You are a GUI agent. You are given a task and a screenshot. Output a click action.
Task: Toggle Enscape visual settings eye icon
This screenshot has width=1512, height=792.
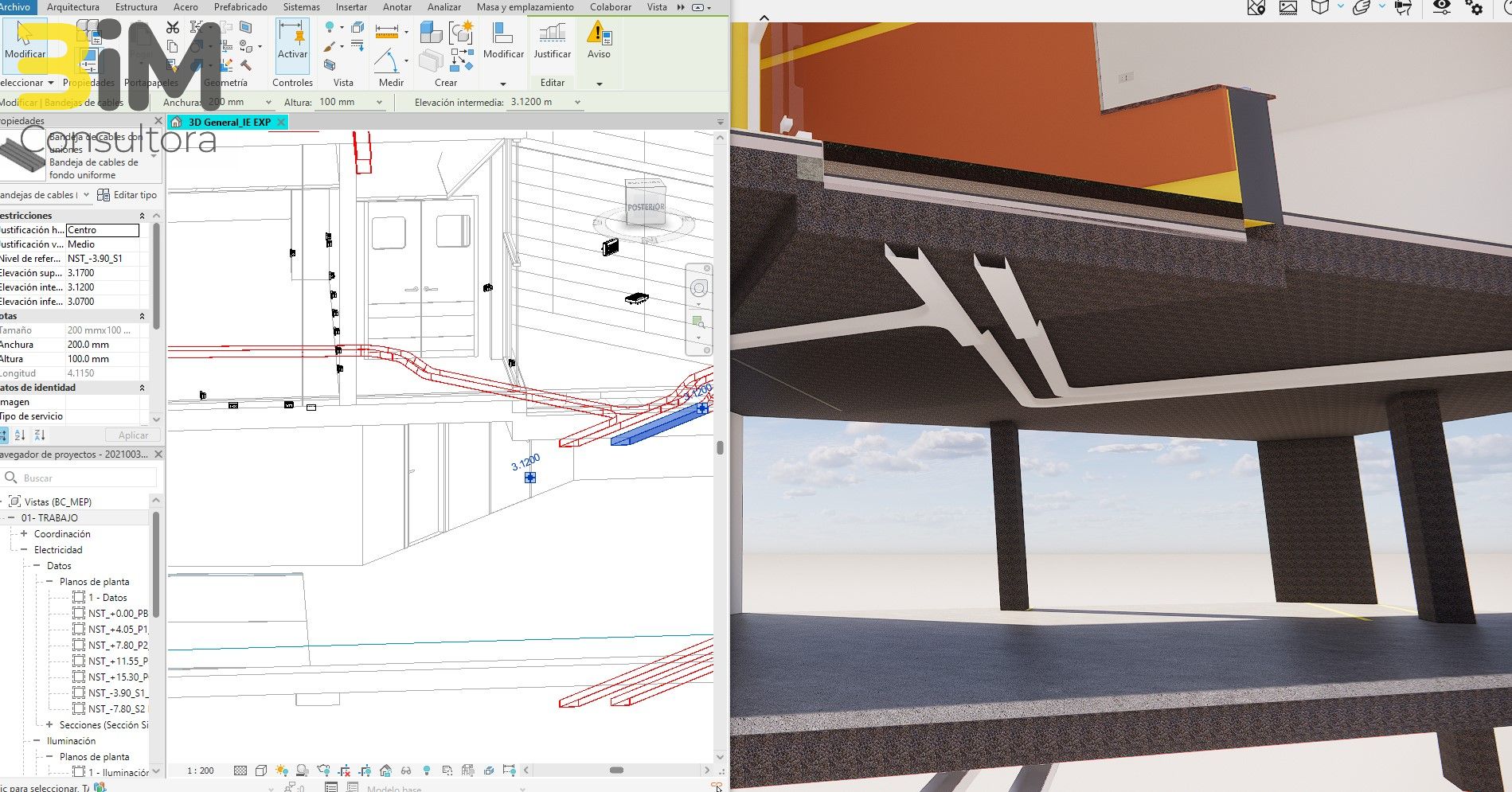(1441, 7)
